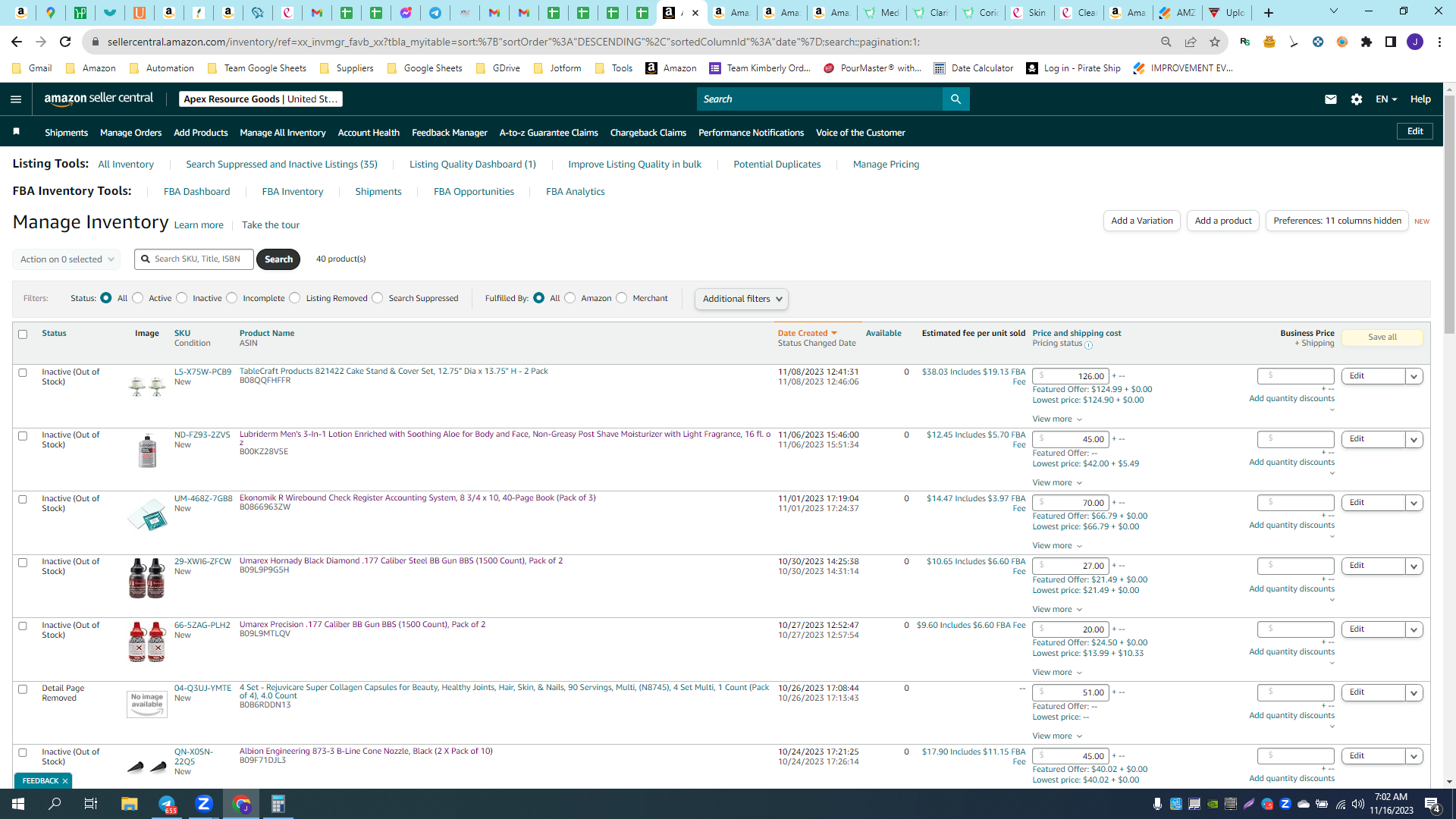Image resolution: width=1456 pixels, height=819 pixels.
Task: Open Windows Task View icon
Action: coord(91,804)
